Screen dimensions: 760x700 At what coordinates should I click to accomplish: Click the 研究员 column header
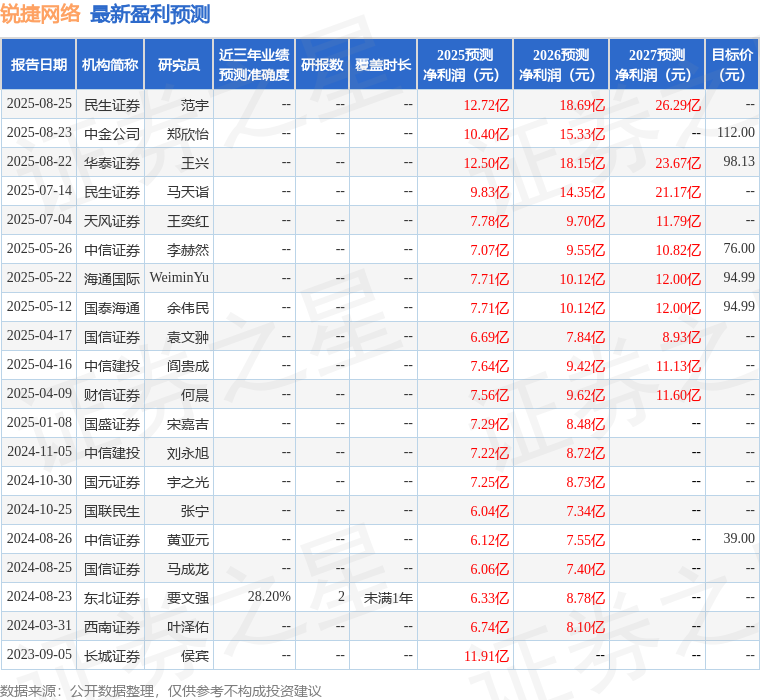pyautogui.click(x=179, y=65)
